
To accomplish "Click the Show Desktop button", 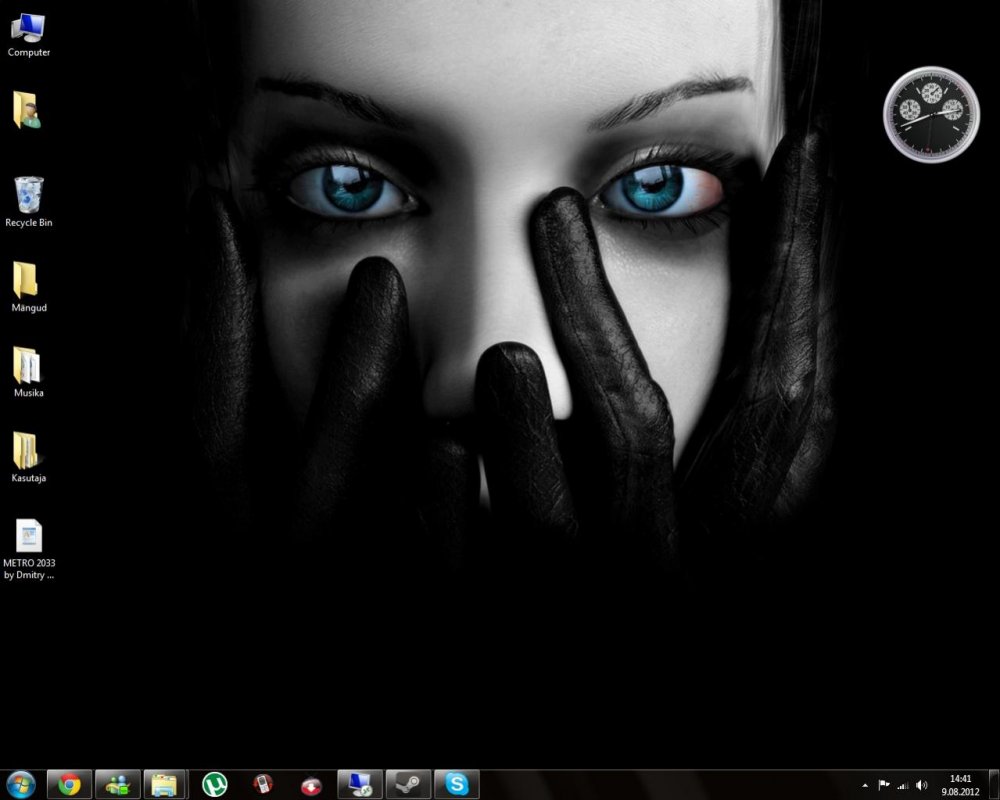I will coord(995,785).
